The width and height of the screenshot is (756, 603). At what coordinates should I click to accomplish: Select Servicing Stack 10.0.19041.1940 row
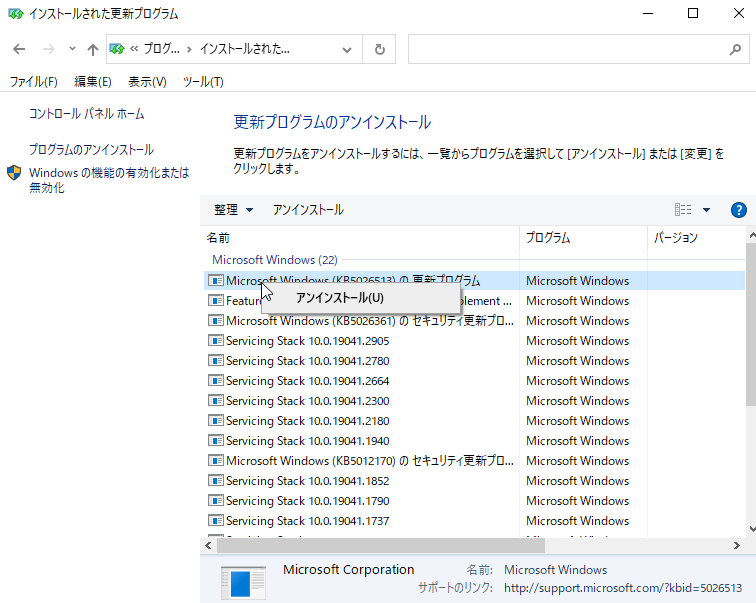(474, 441)
